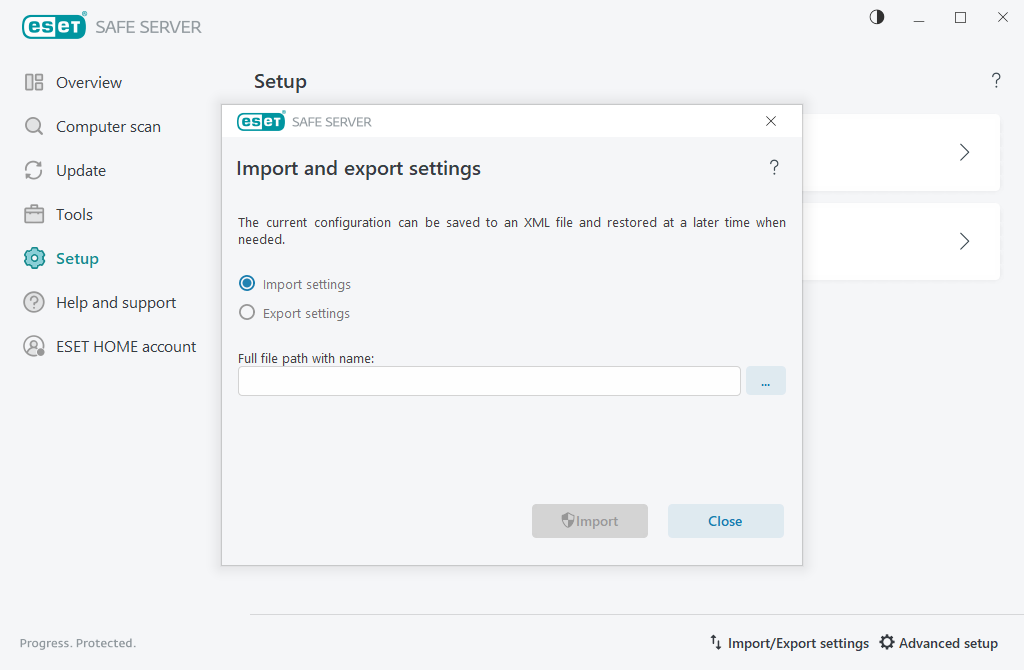The image size is (1024, 670).
Task: Open ESET HOME account page
Action: (126, 347)
